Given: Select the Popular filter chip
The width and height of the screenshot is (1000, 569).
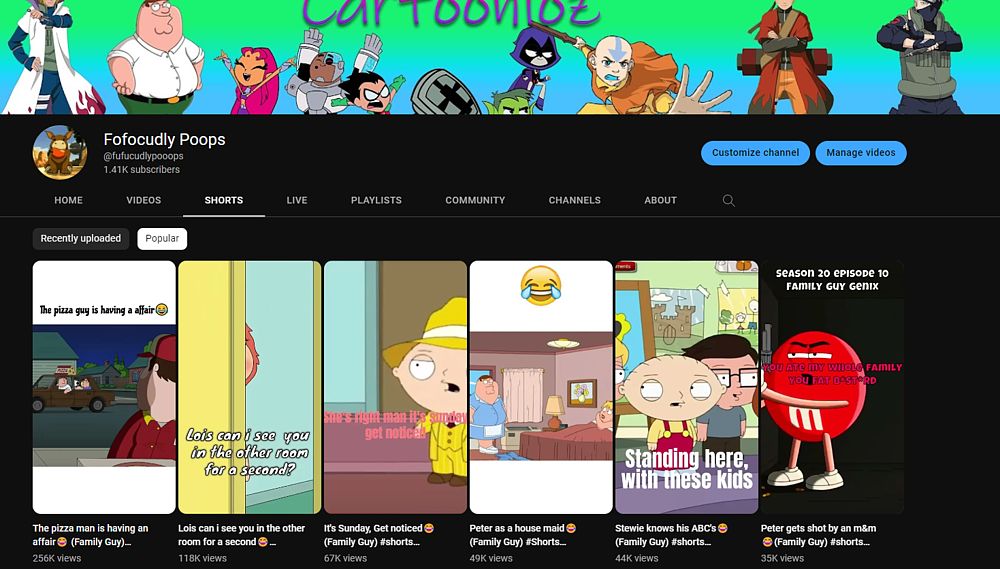Looking at the screenshot, I should tap(162, 239).
